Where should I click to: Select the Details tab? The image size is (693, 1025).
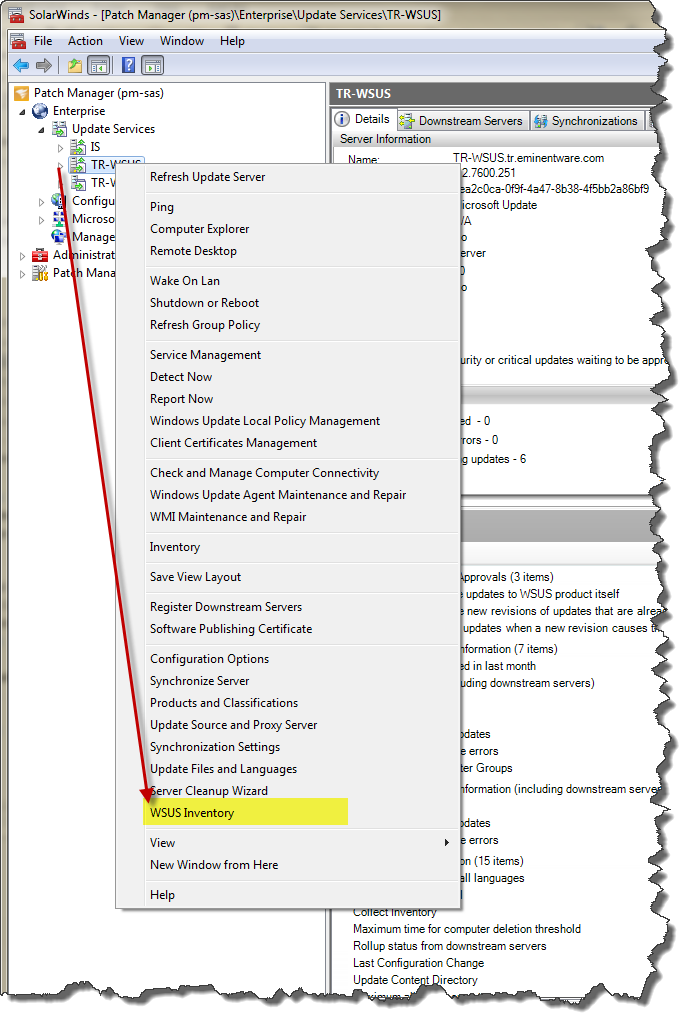(x=363, y=120)
